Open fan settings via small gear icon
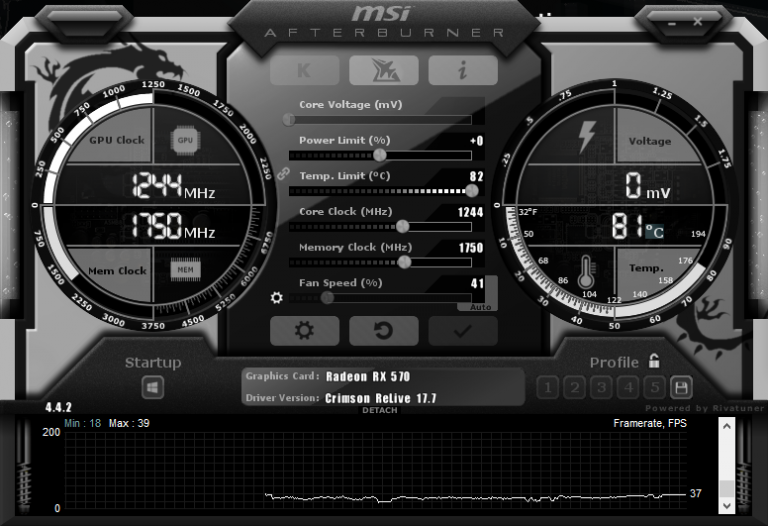Image resolution: width=768 pixels, height=526 pixels. [277, 297]
